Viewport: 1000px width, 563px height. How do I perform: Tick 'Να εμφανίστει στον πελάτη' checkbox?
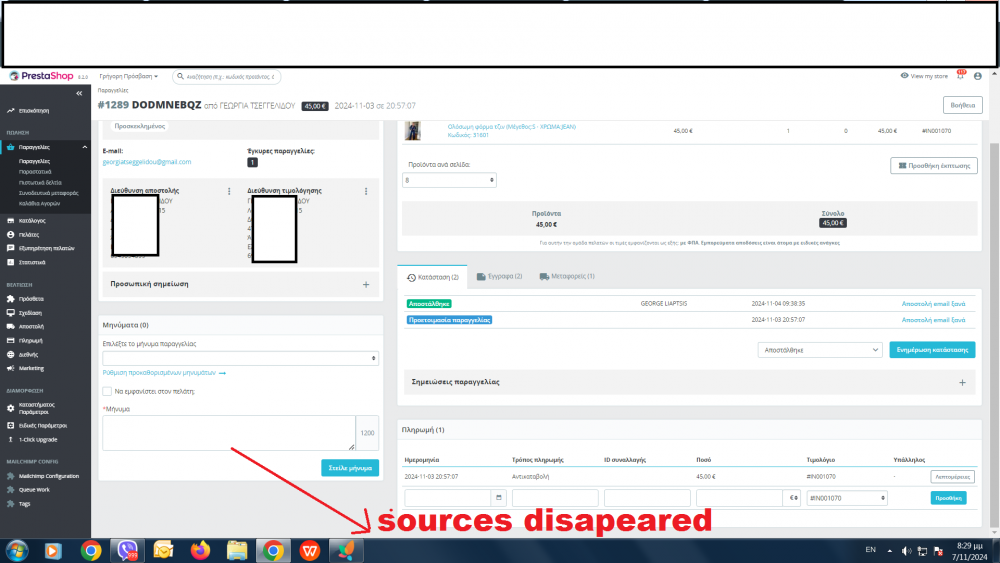coord(107,391)
